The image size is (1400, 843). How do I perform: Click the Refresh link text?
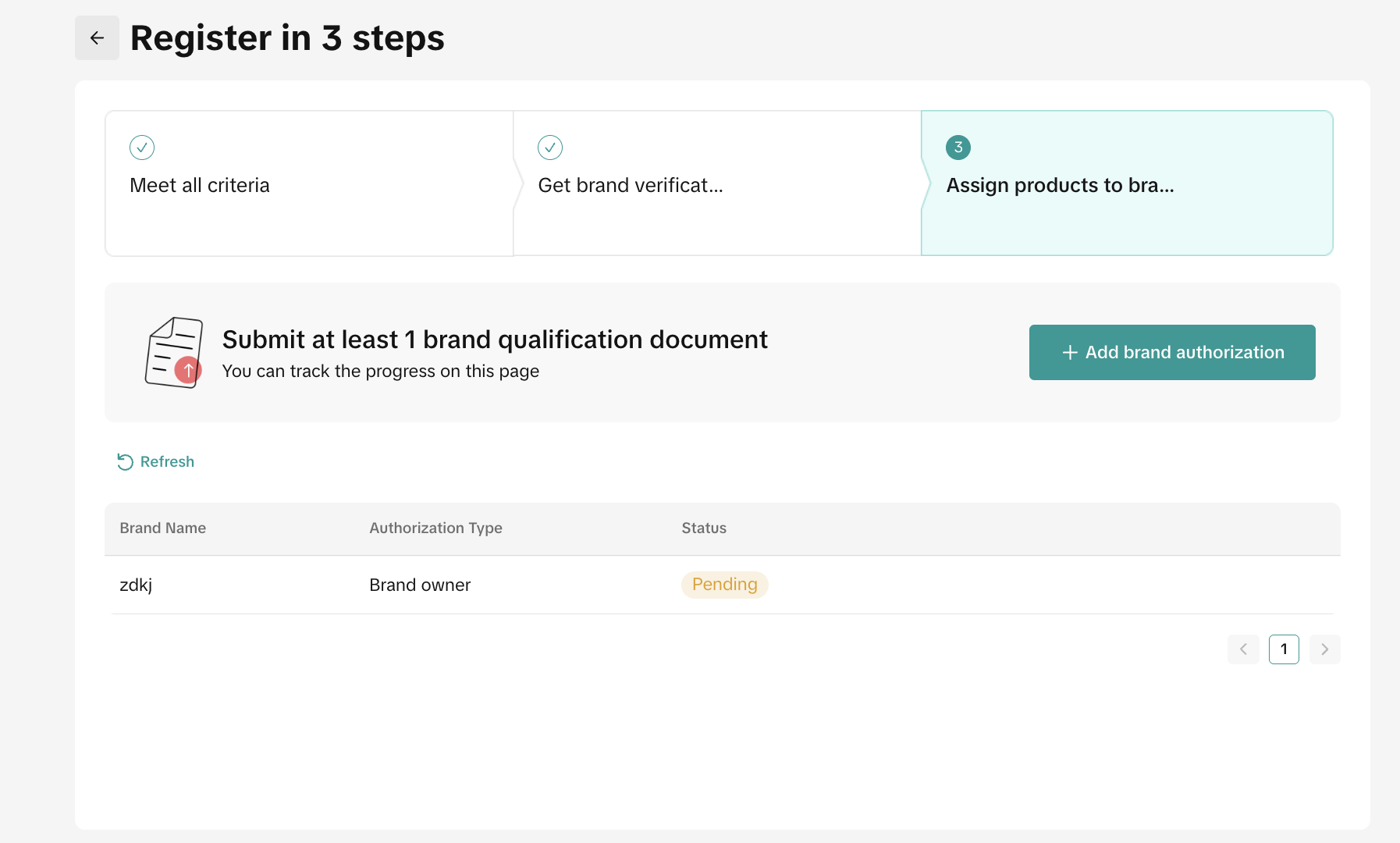(x=167, y=462)
